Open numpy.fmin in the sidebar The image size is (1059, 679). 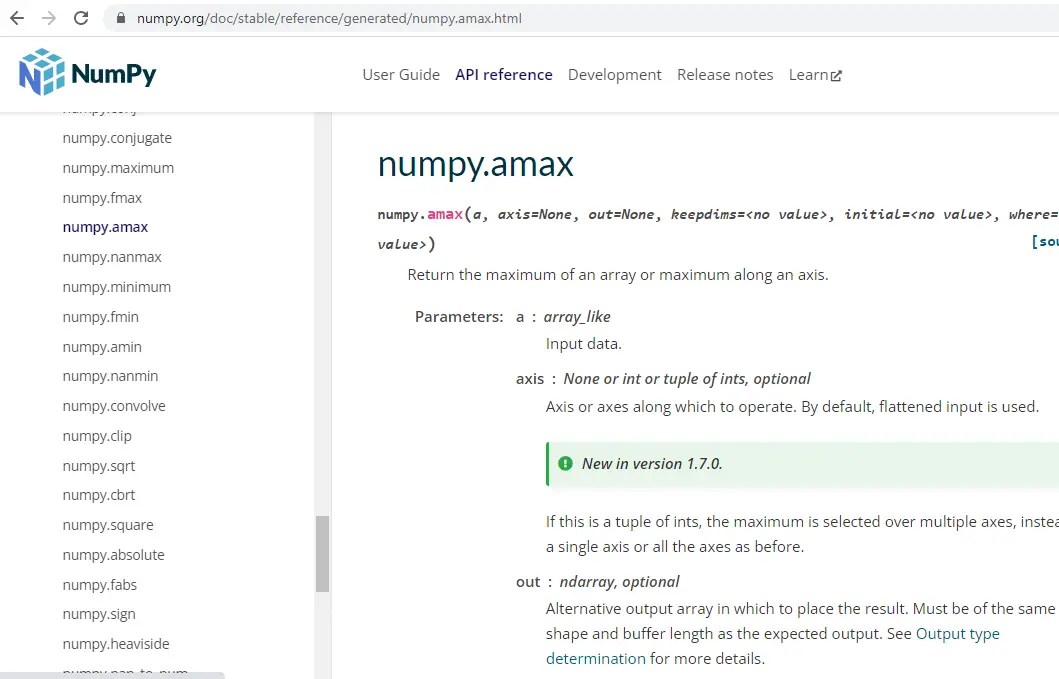101,317
